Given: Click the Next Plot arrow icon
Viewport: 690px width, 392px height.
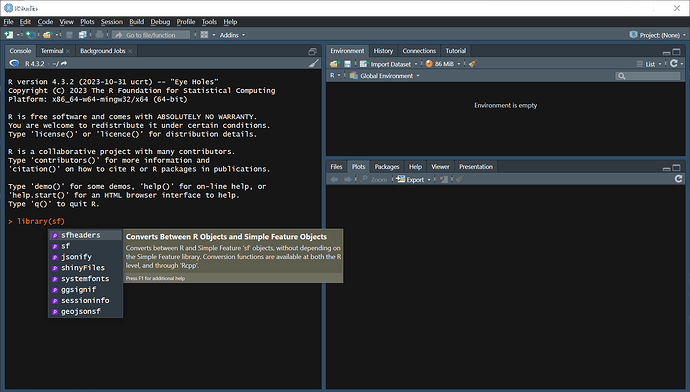Looking at the screenshot, I should click(x=348, y=179).
